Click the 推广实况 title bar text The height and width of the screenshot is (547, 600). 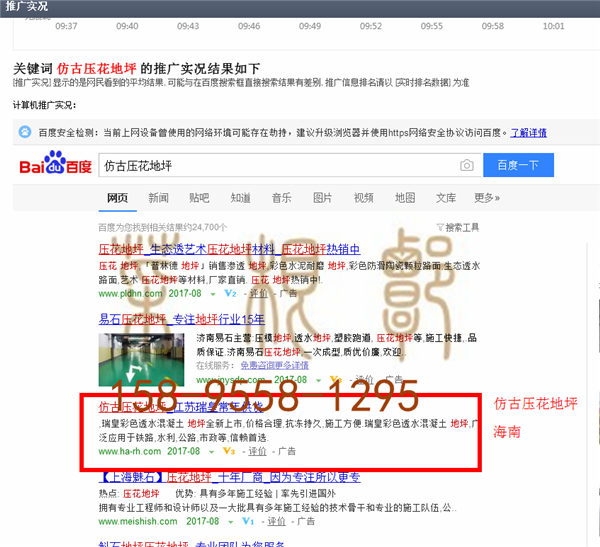(x=26, y=6)
